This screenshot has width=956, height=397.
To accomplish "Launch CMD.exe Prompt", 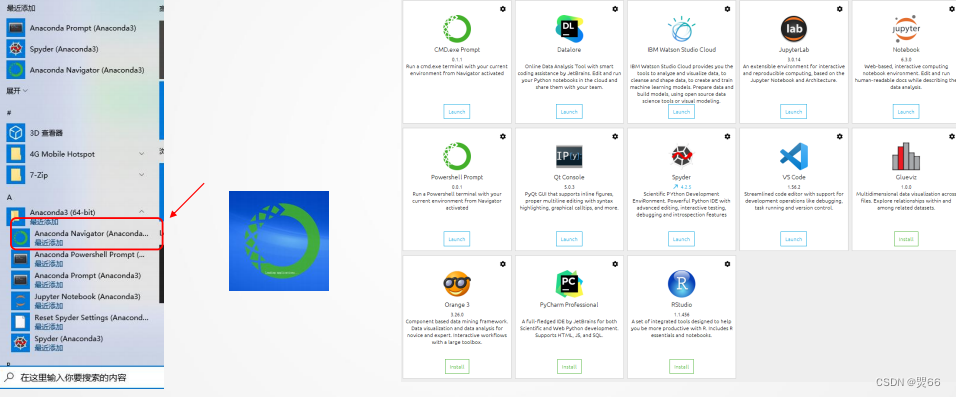I will point(457,112).
